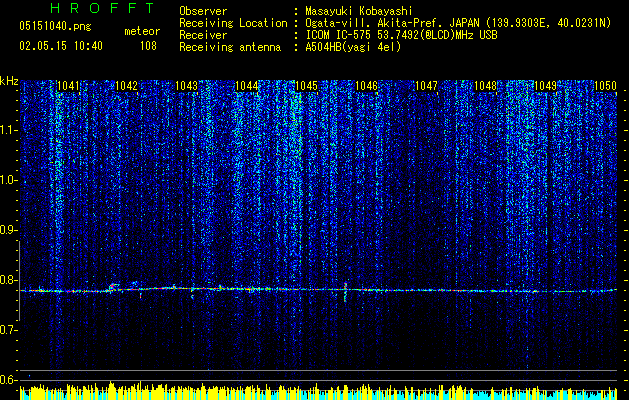The width and height of the screenshot is (629, 400).
Task: Click the 1043 time marker
Action: 187,86
